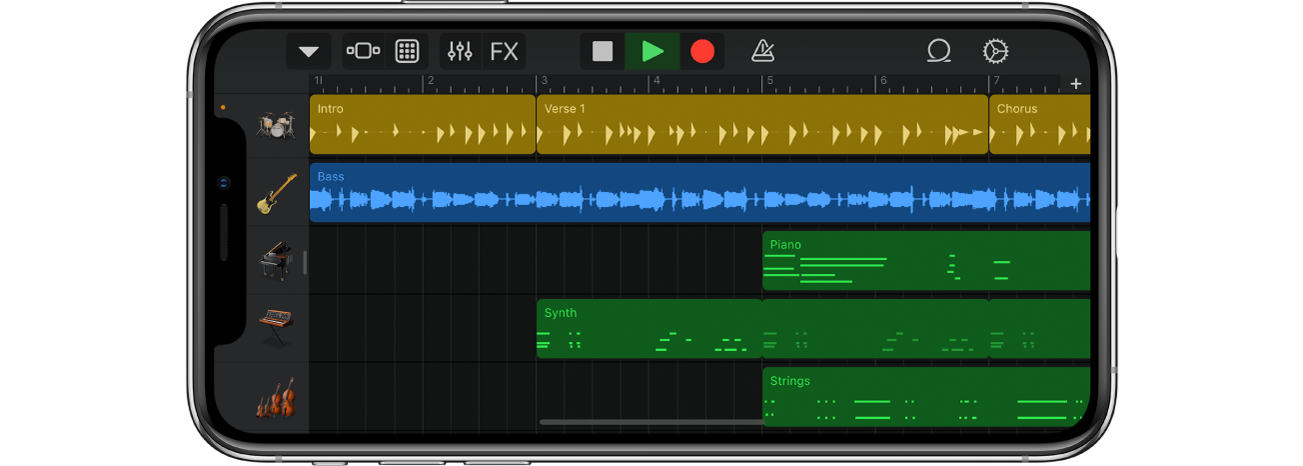1303x466 pixels.
Task: Open the Live Loops grid
Action: [407, 52]
